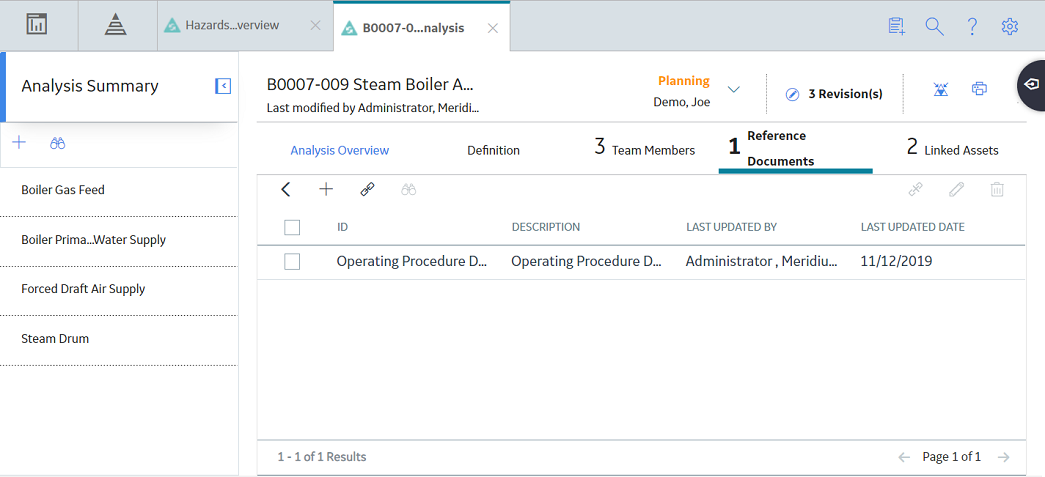Viewport: 1045px width, 477px height.
Task: Click the delete trash icon
Action: [x=997, y=190]
